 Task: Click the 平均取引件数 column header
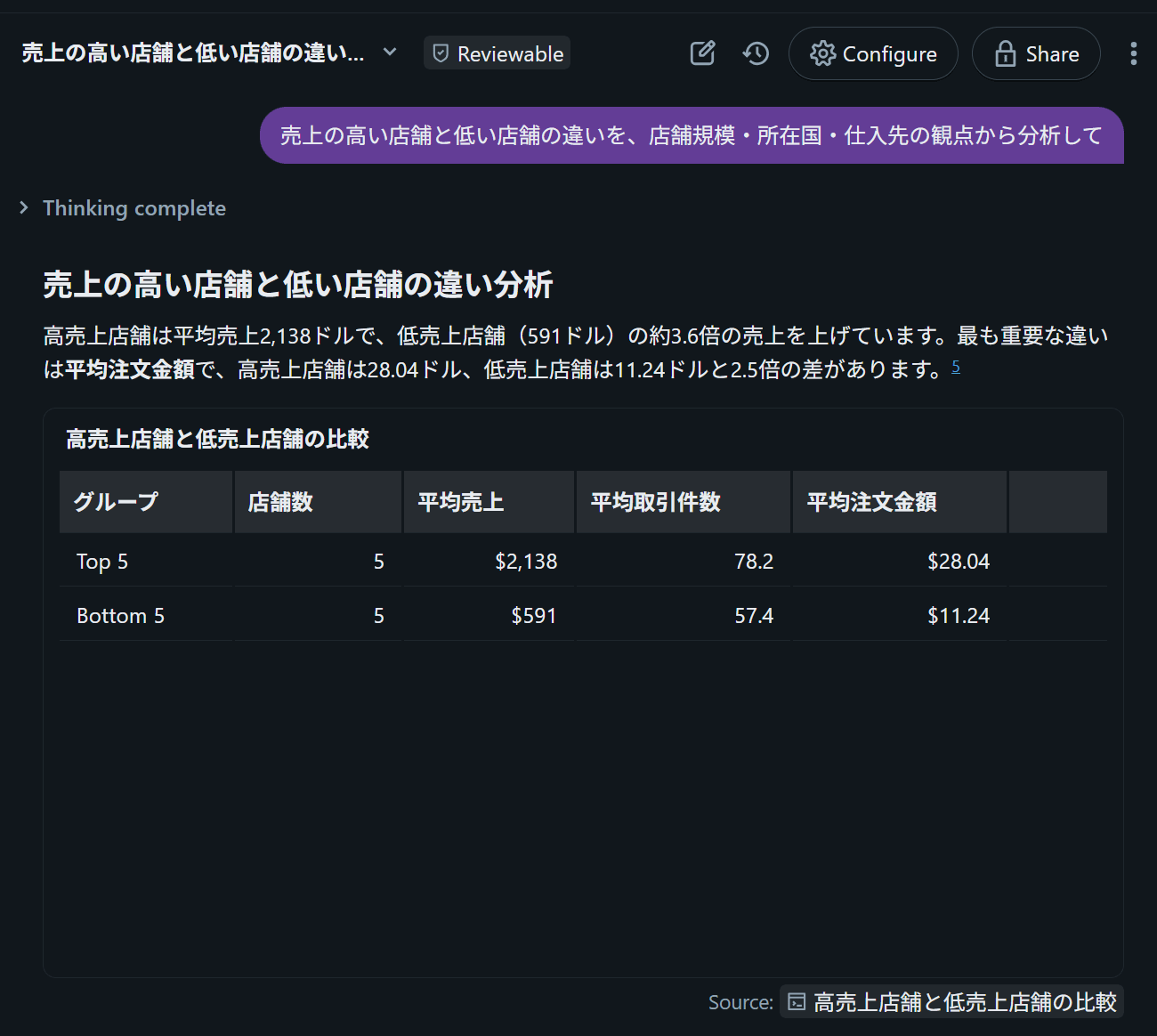coord(656,502)
